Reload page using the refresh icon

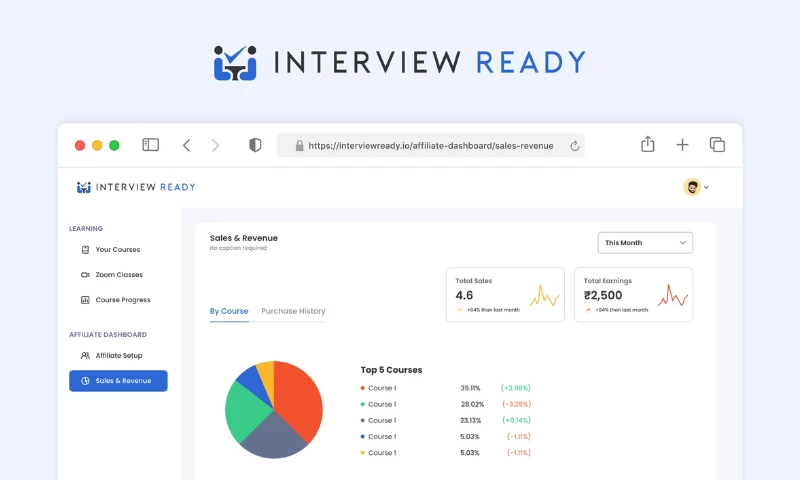(575, 146)
